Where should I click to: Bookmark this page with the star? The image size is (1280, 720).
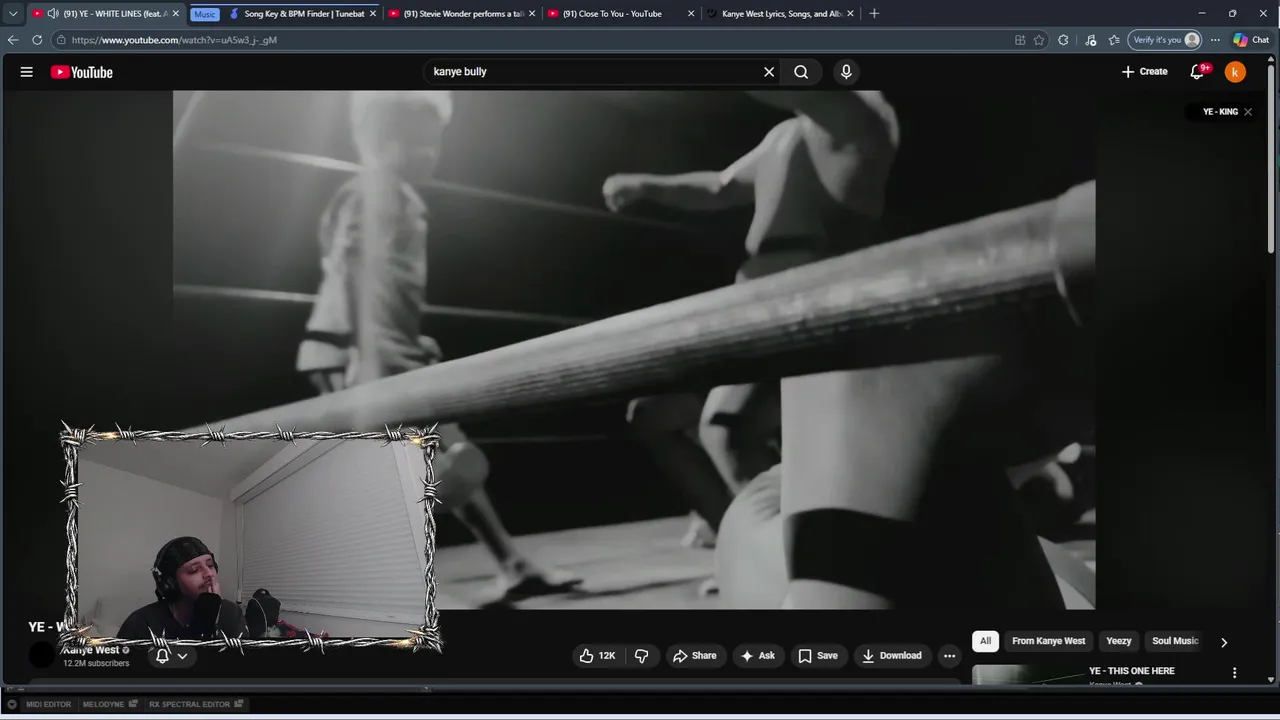coord(1039,40)
